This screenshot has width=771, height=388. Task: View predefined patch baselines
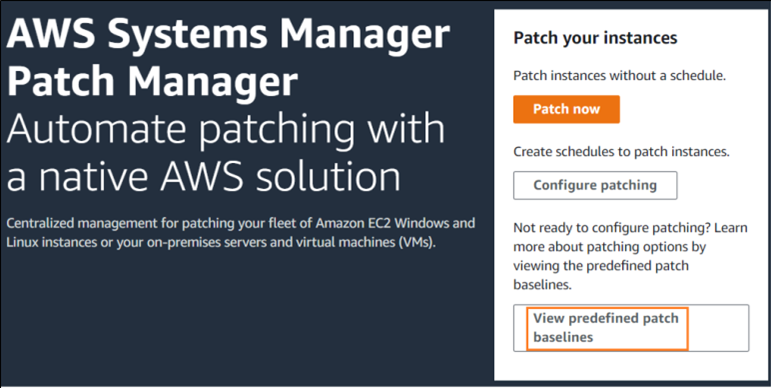pos(631,328)
